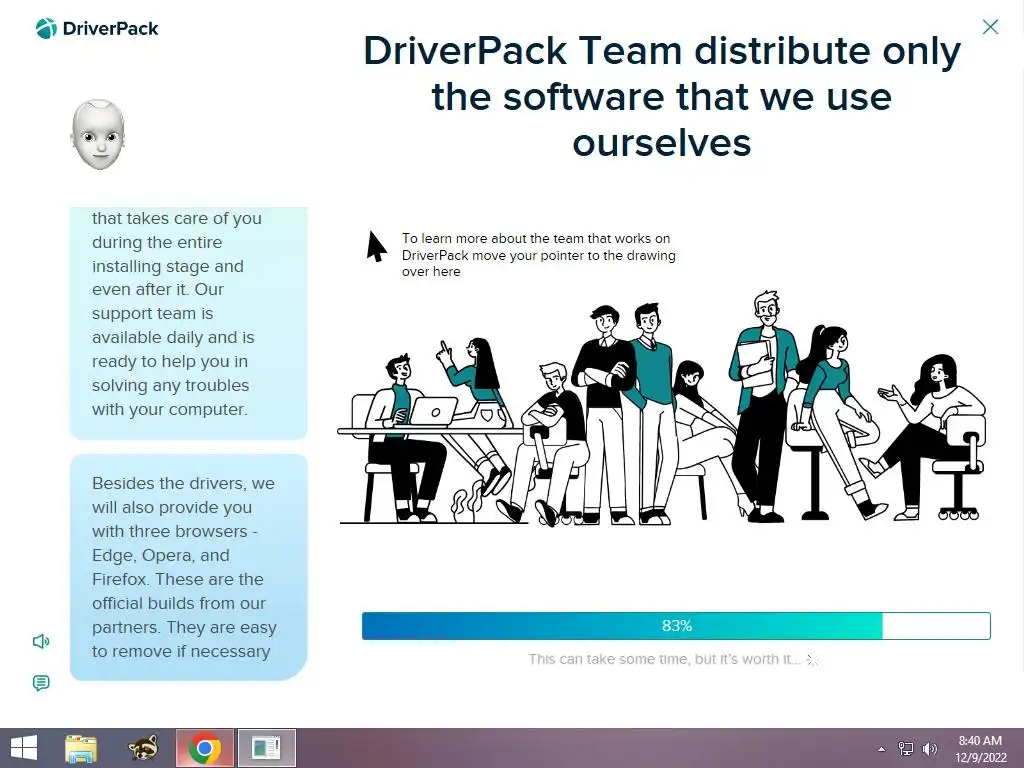The height and width of the screenshot is (768, 1024).
Task: Click the team illustration drawing
Action: (x=661, y=408)
